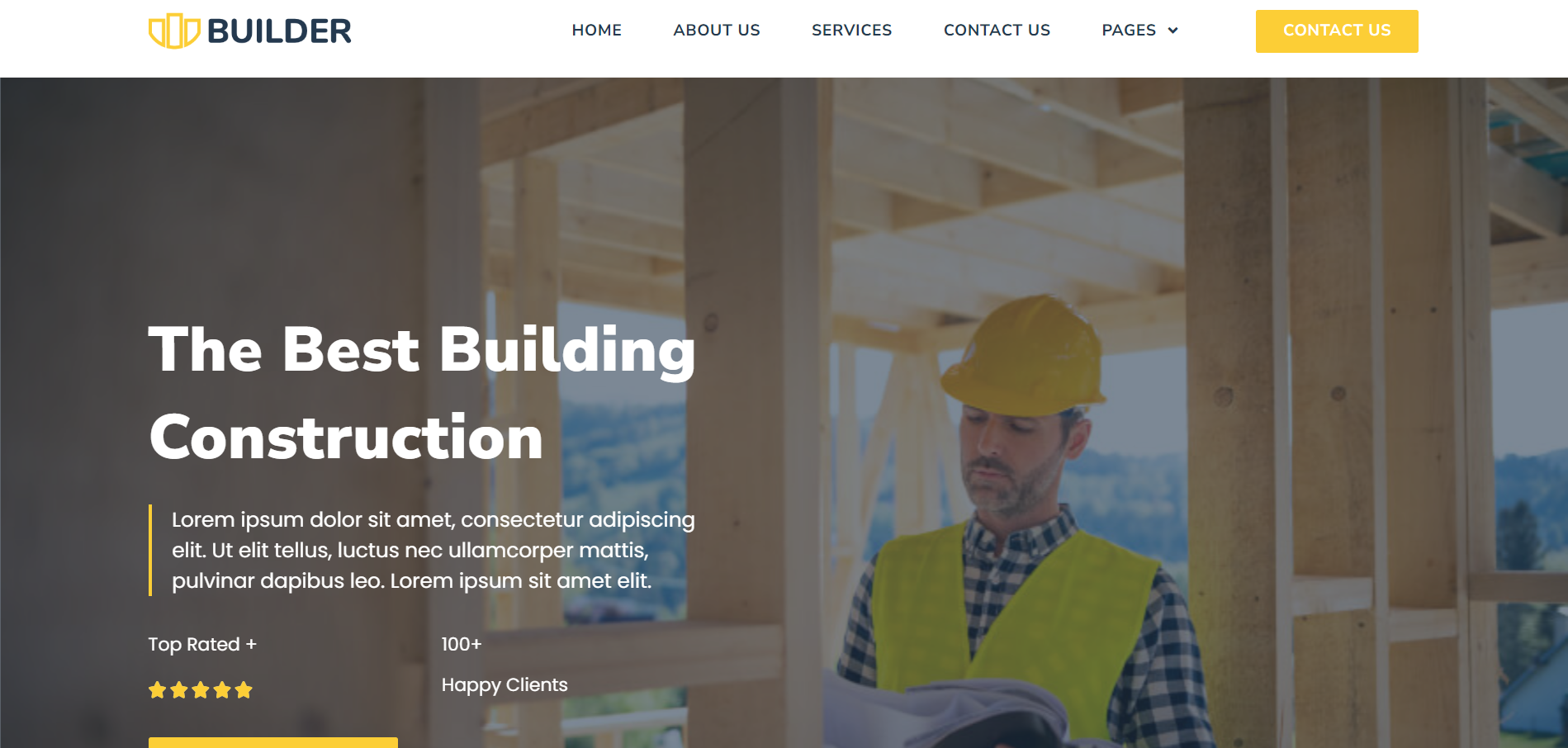The width and height of the screenshot is (1568, 748).
Task: Click the second rating star
Action: tap(179, 690)
